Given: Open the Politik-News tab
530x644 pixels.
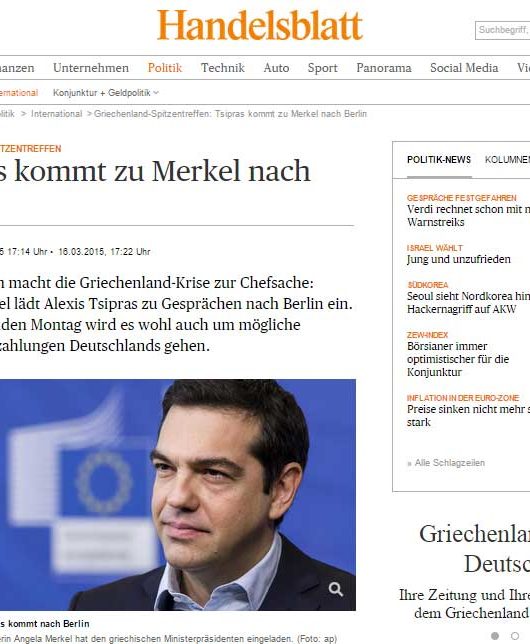Looking at the screenshot, I should click(x=439, y=160).
